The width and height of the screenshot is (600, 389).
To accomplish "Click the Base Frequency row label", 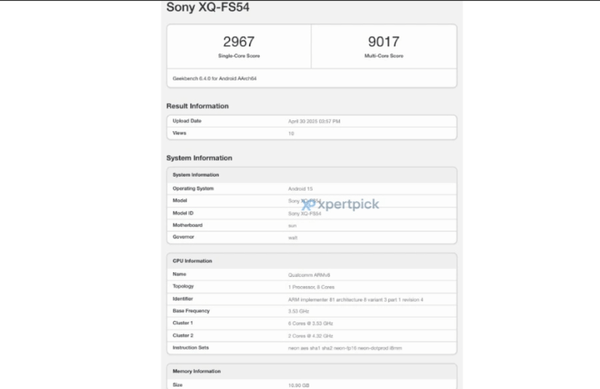I will pyautogui.click(x=191, y=311).
